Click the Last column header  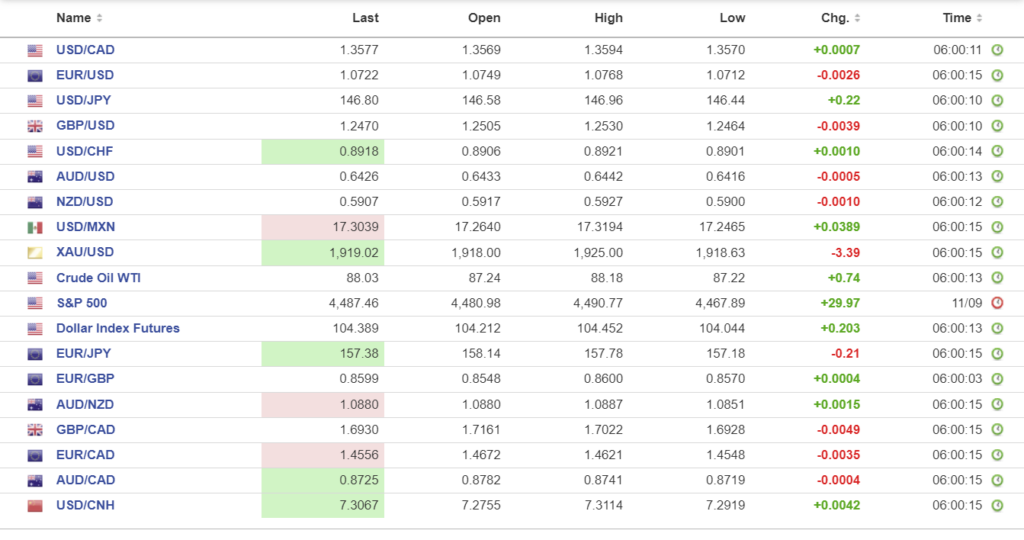coord(365,18)
